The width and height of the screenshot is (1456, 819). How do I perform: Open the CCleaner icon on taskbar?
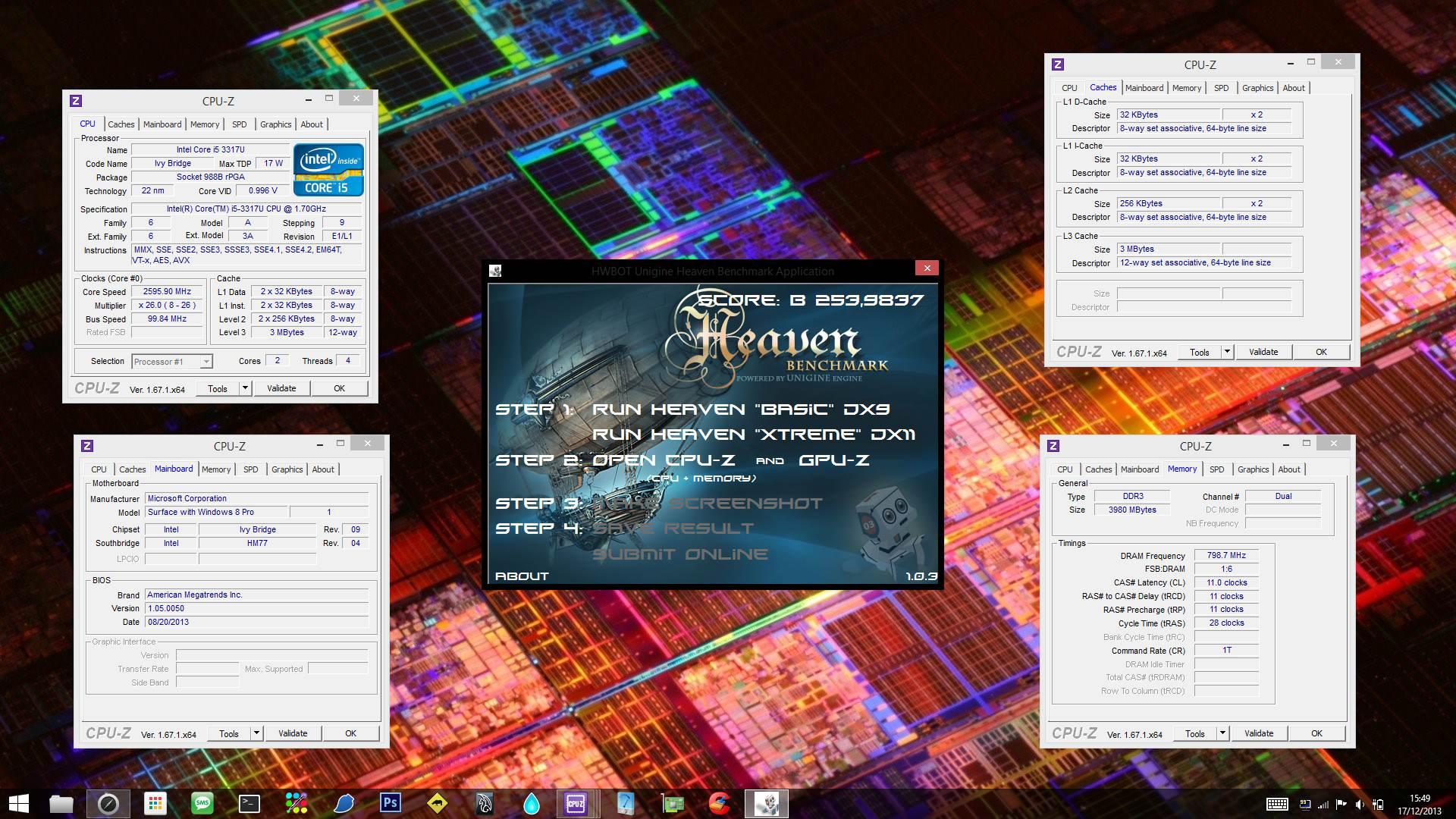(x=720, y=803)
